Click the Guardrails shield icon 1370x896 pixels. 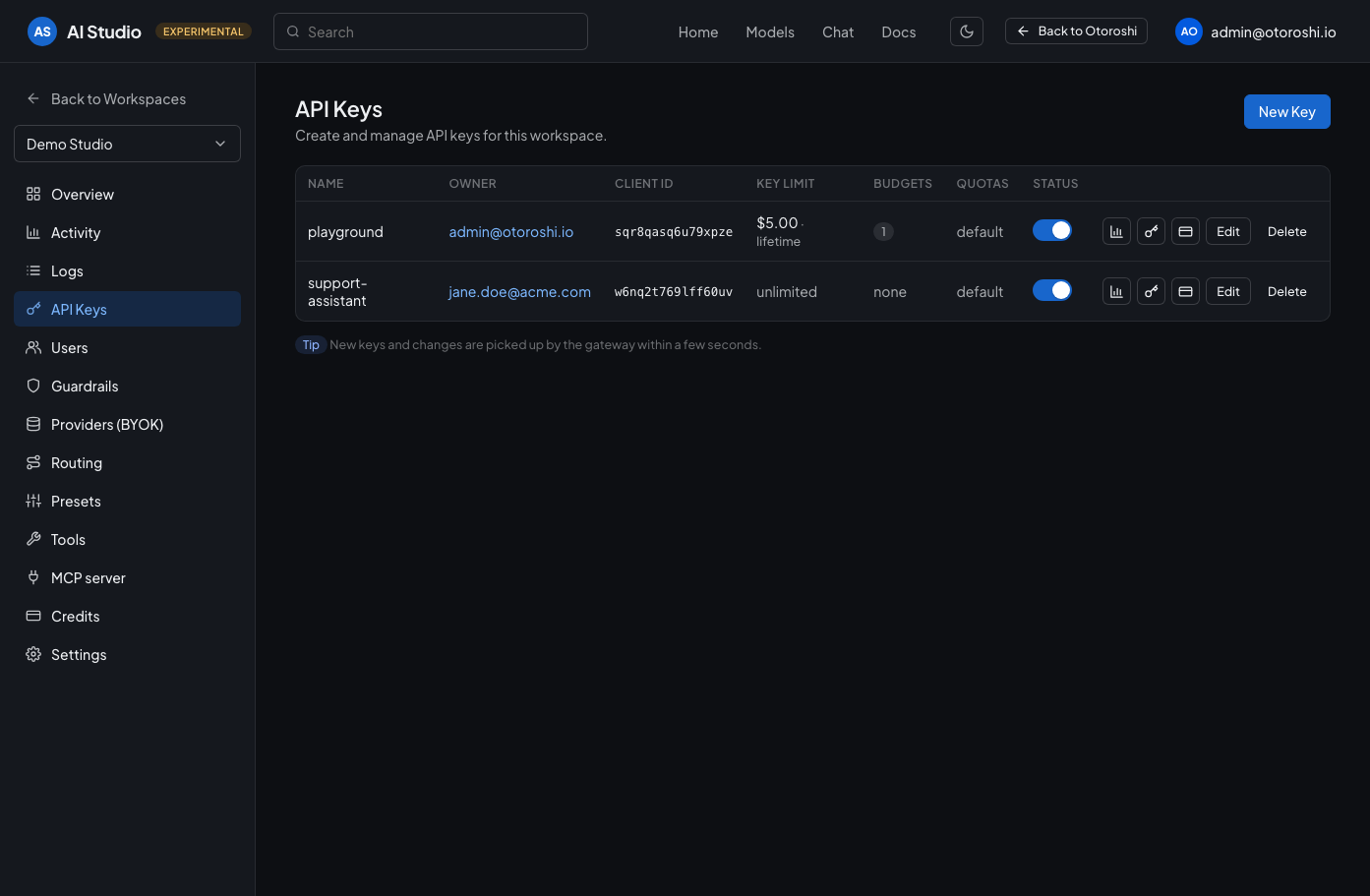tap(33, 386)
